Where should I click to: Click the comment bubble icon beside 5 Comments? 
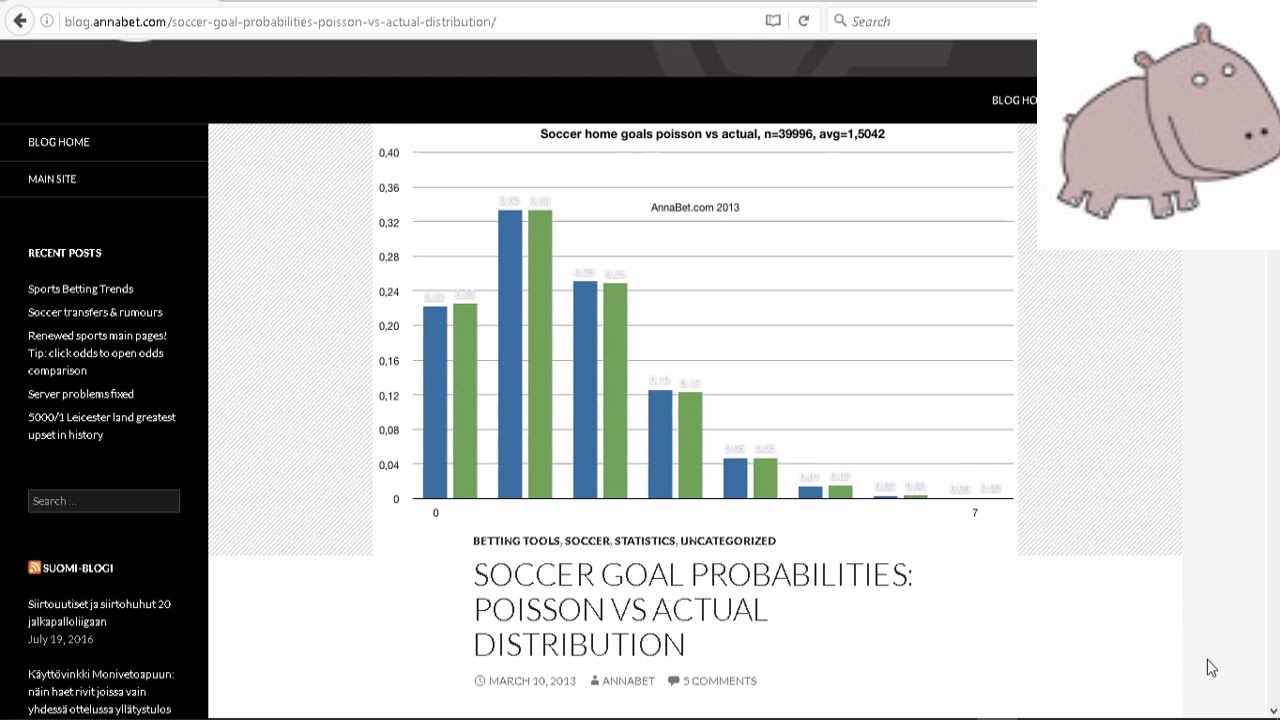pyautogui.click(x=673, y=681)
